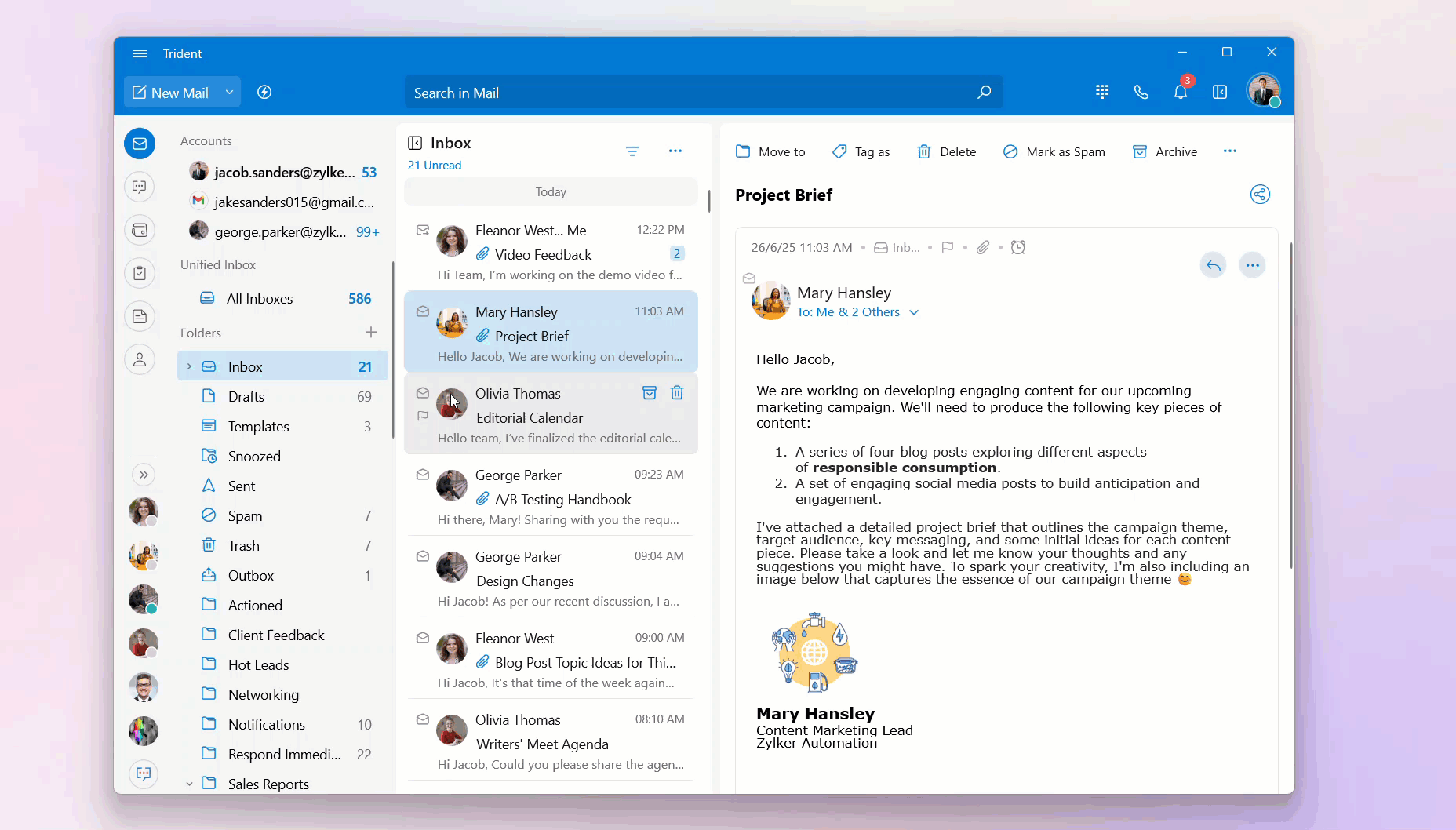Screen dimensions: 1456x830
Task: Expand recipients list 'To: Me & 2 Others'
Action: [x=858, y=311]
